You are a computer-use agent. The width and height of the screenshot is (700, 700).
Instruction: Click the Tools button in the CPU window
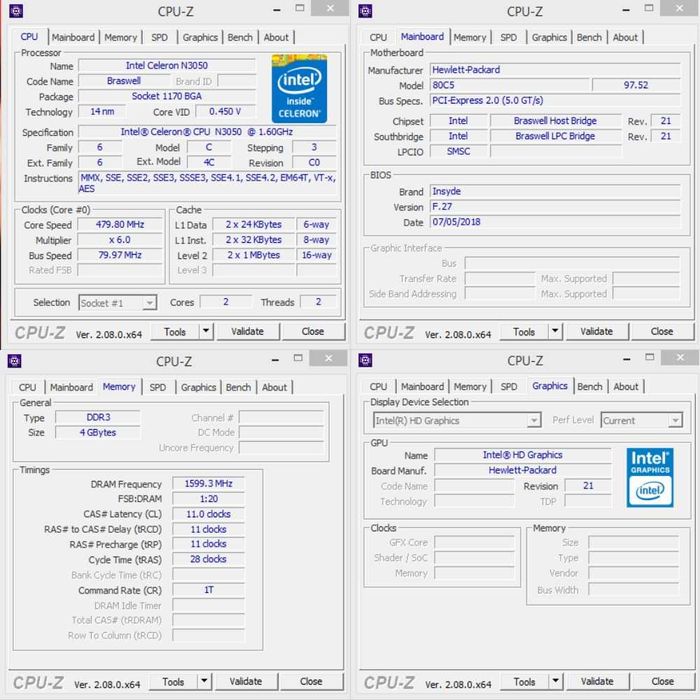(175, 332)
